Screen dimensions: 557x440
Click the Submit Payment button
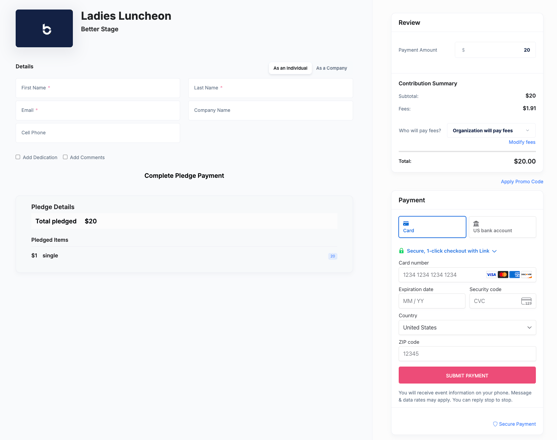467,375
